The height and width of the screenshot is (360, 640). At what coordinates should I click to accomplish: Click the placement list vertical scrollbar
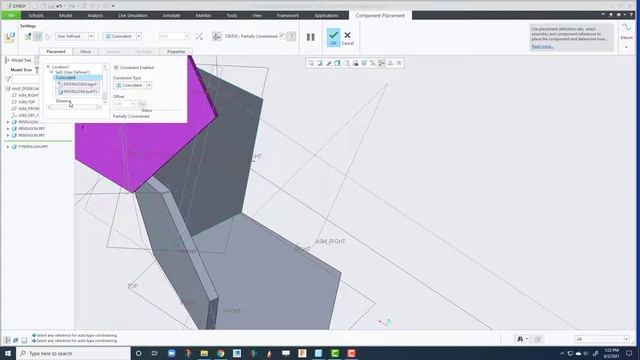coord(104,84)
